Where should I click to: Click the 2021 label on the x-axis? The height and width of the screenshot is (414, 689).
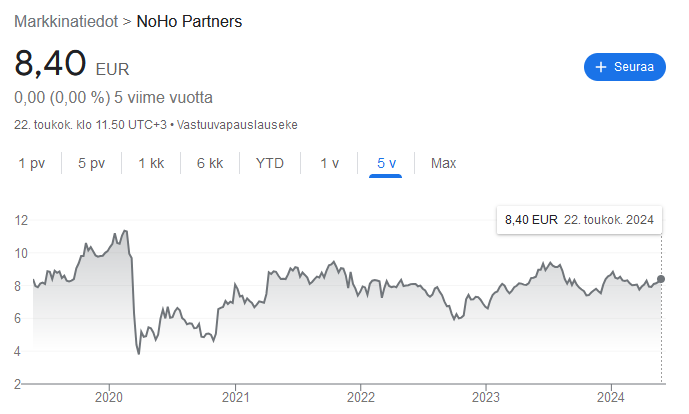[x=234, y=397]
